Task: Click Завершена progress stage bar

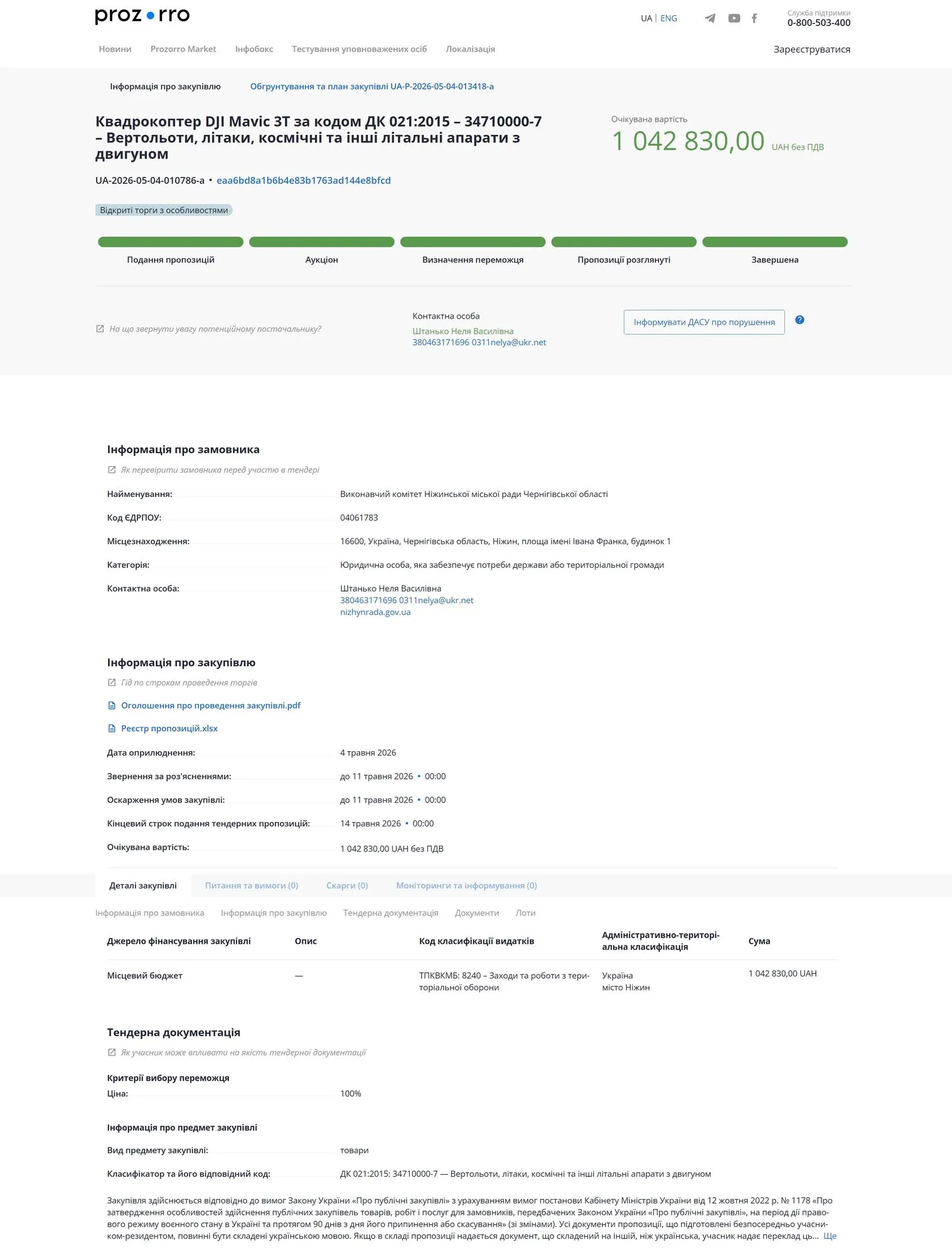Action: click(775, 242)
